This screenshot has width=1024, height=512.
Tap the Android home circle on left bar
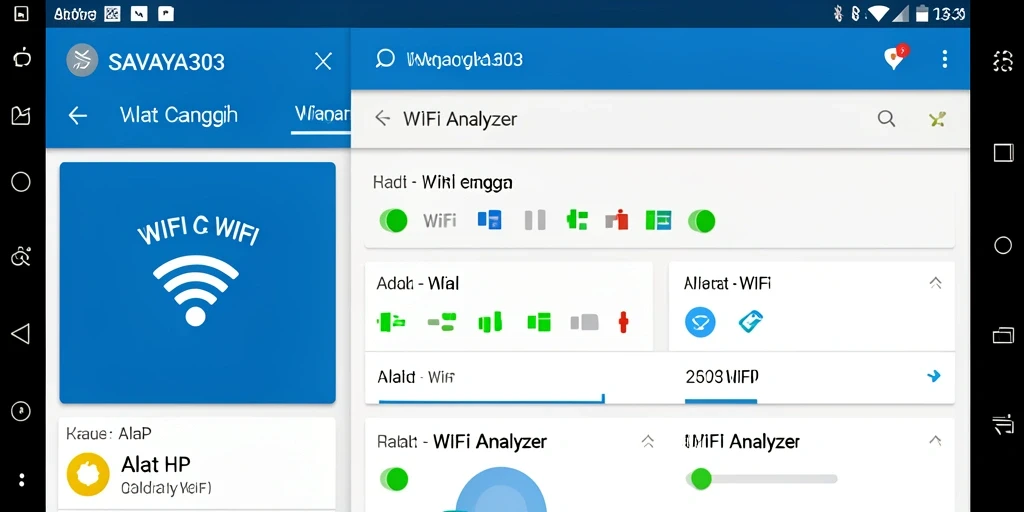[21, 182]
